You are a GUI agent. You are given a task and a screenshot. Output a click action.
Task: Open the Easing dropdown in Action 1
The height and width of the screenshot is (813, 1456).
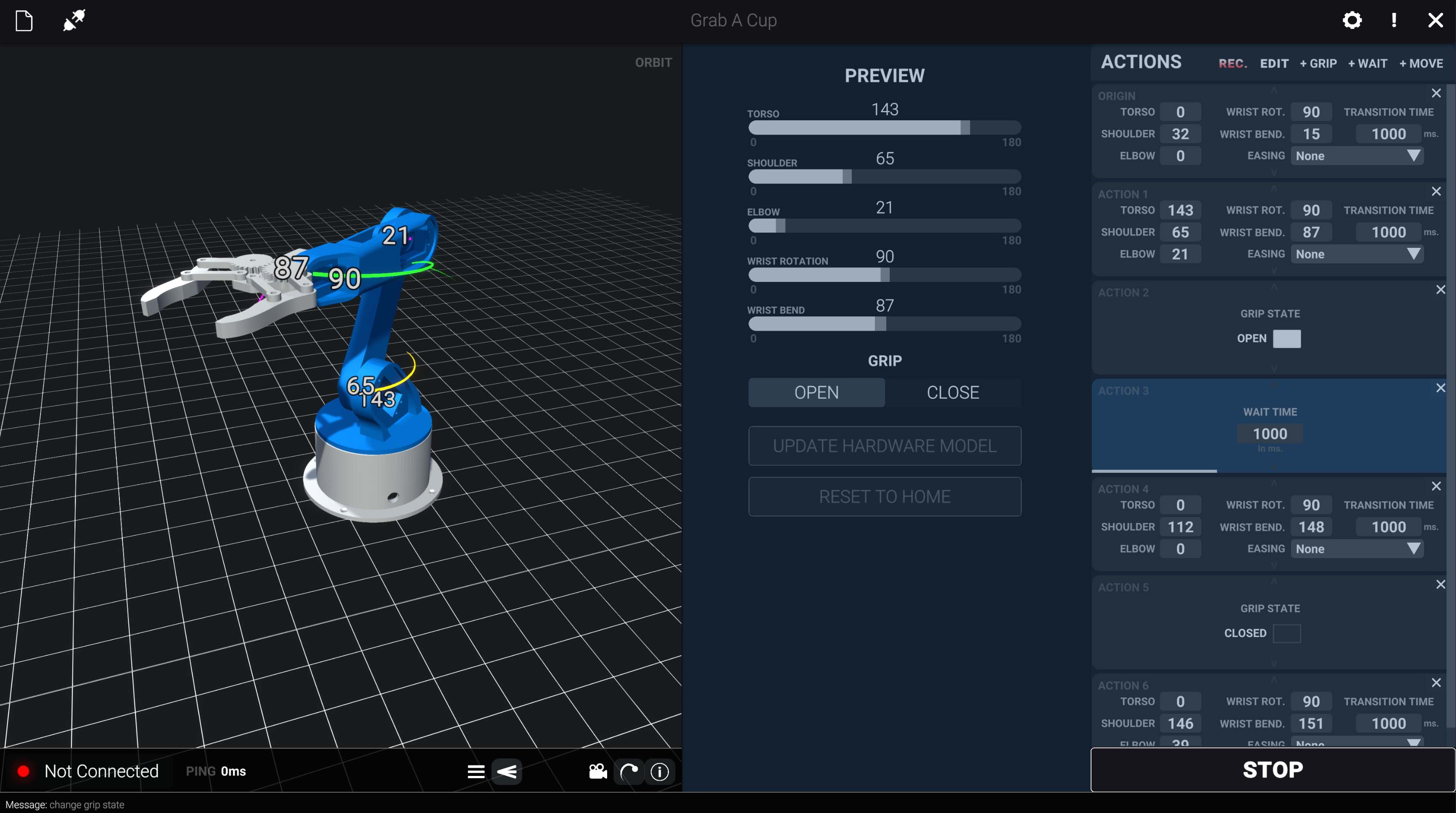coord(1356,254)
